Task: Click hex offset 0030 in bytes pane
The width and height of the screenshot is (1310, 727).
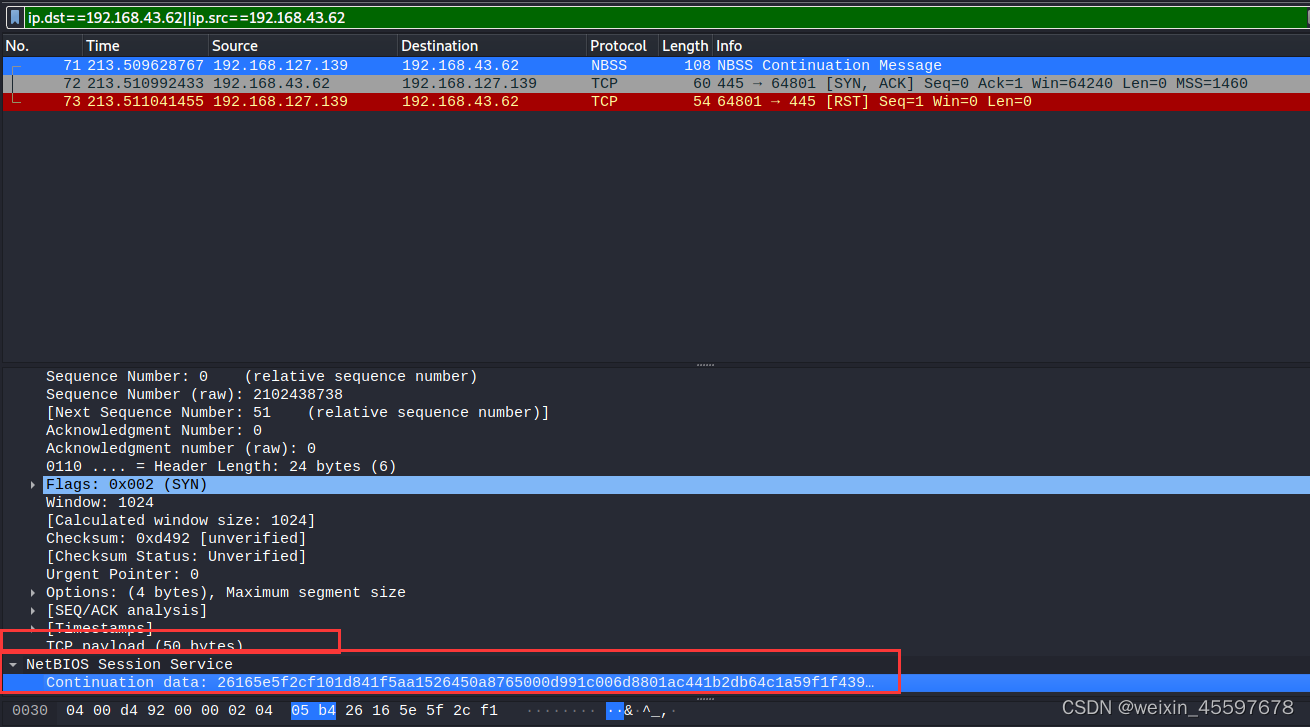Action: (x=29, y=710)
